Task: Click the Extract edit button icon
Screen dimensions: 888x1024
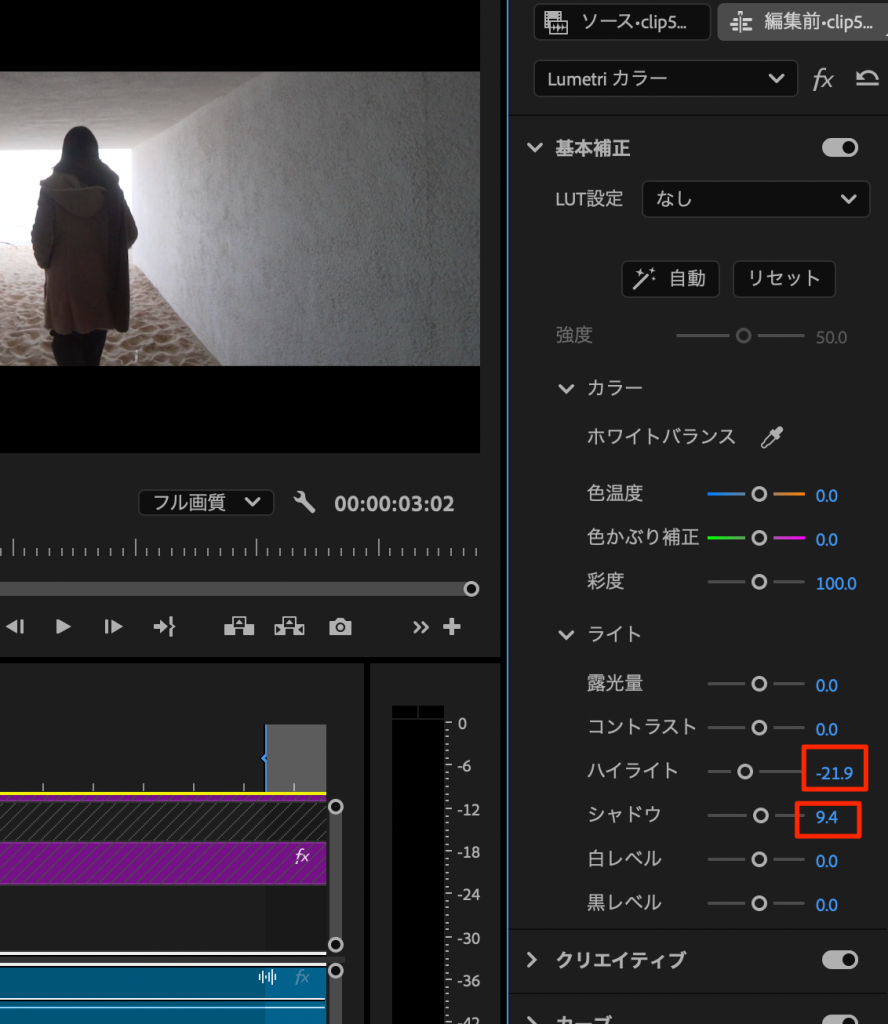Action: pos(289,627)
